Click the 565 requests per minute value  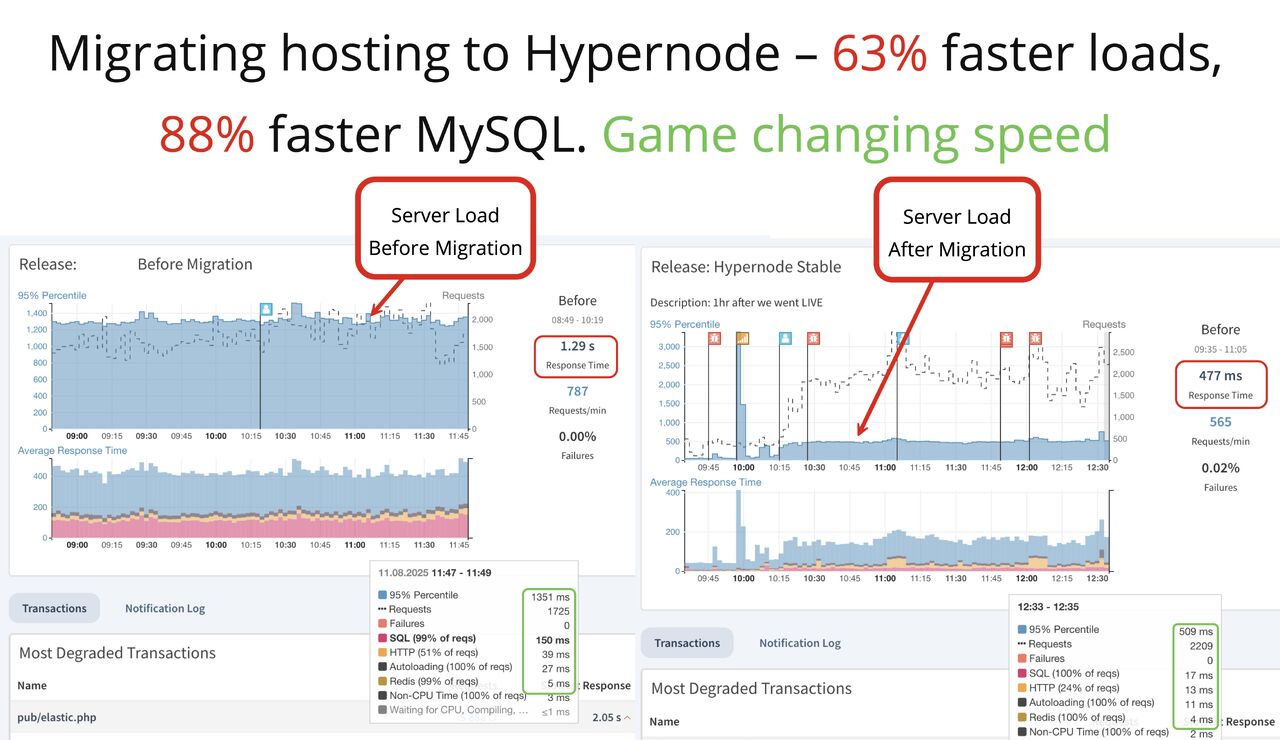click(x=1220, y=423)
